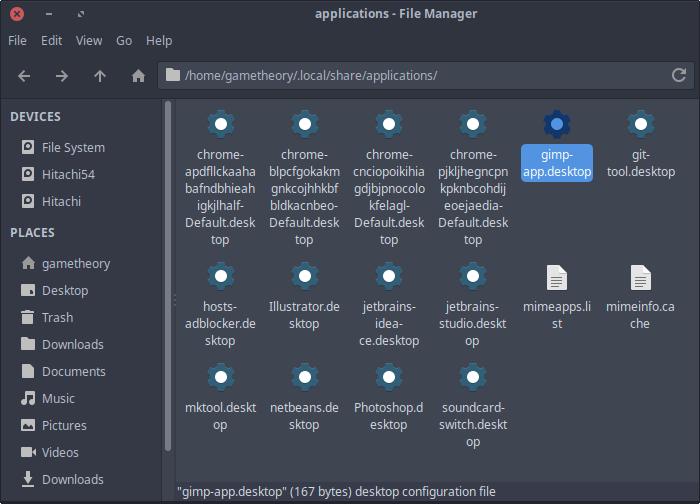Select mktool.desktop file icon

tap(221, 377)
